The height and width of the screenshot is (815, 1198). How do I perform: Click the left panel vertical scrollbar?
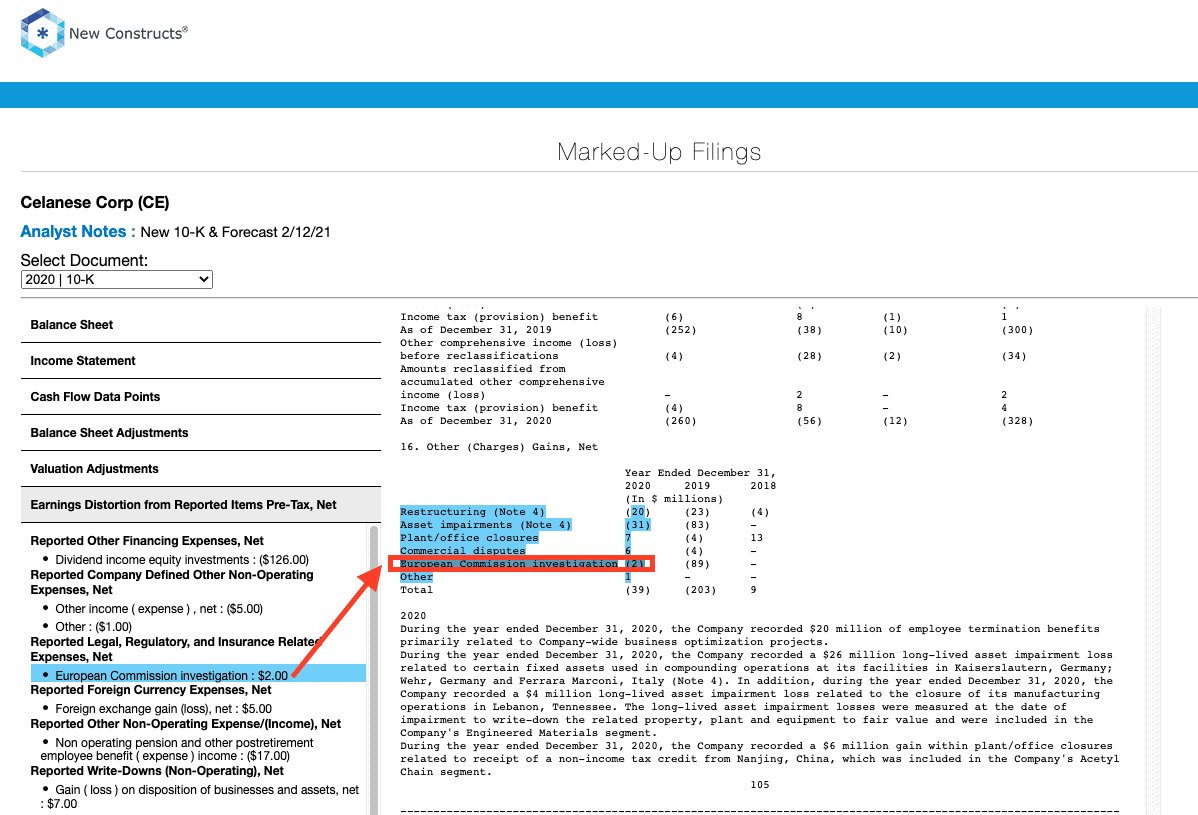[374, 669]
